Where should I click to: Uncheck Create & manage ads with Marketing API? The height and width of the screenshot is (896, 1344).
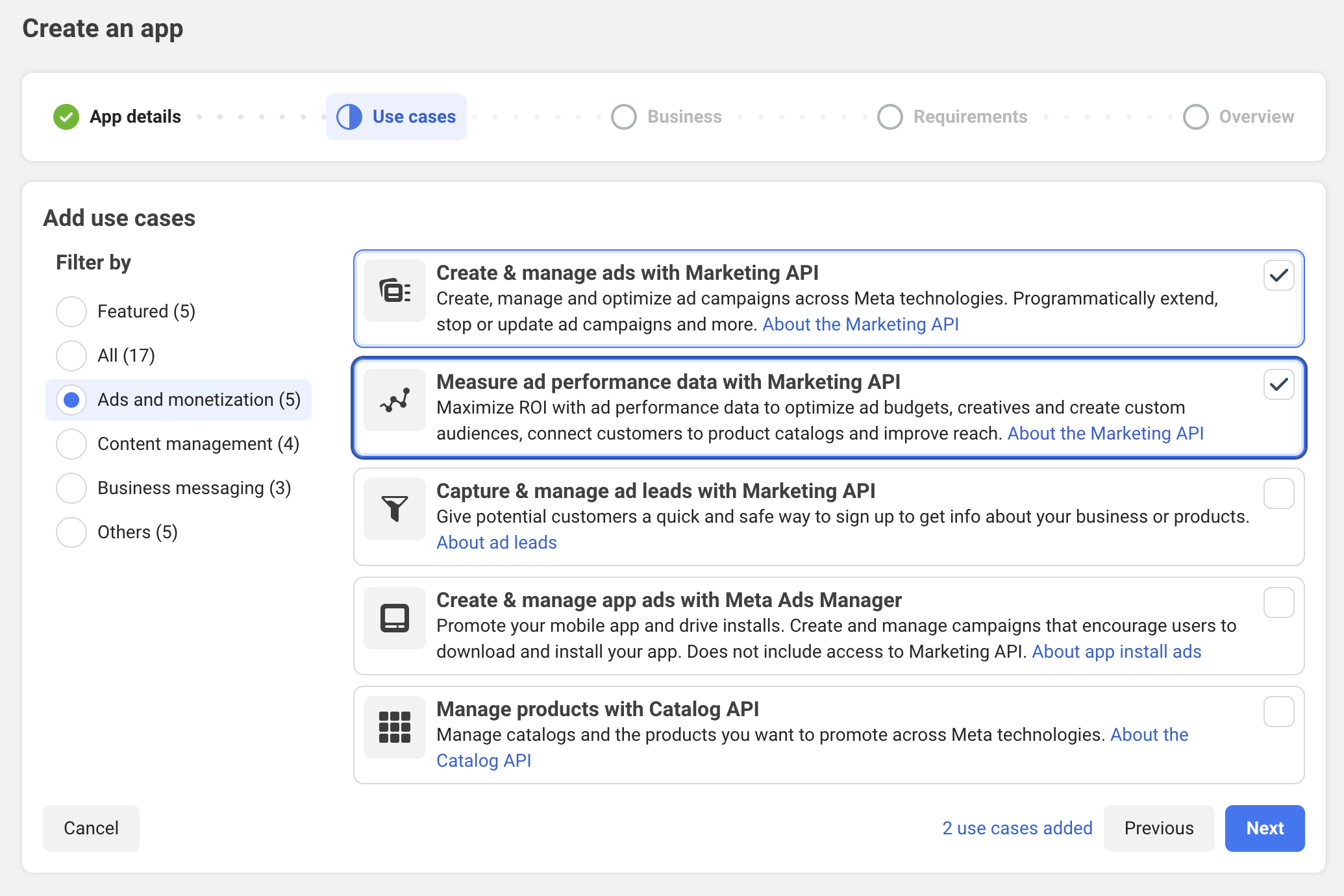click(1278, 275)
